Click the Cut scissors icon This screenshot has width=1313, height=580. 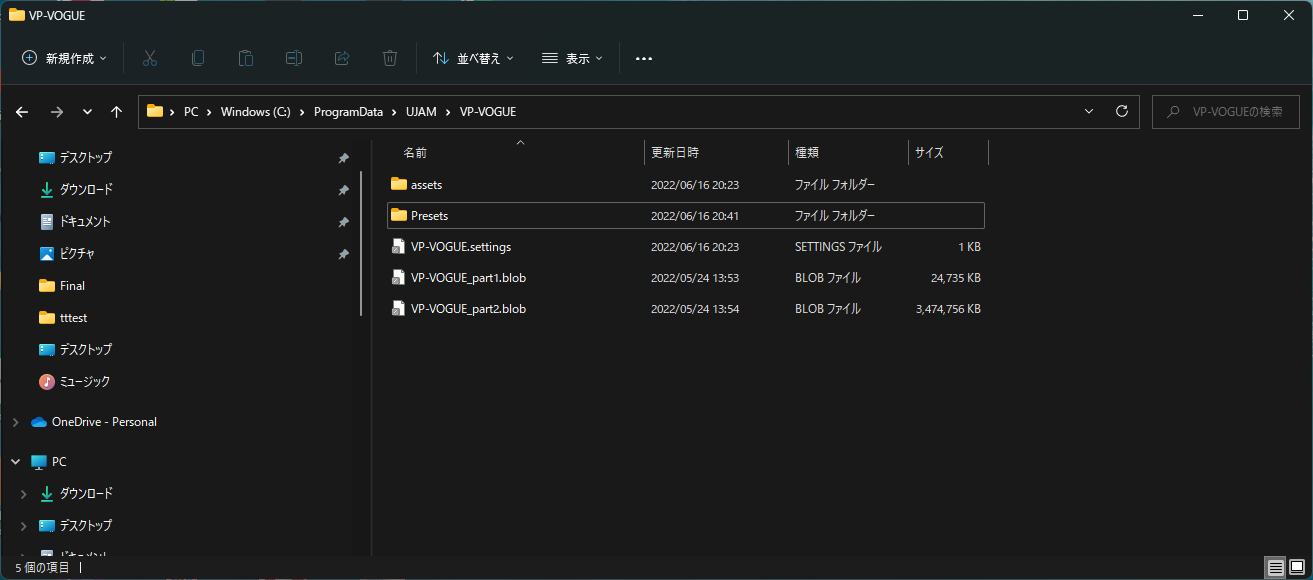(150, 58)
